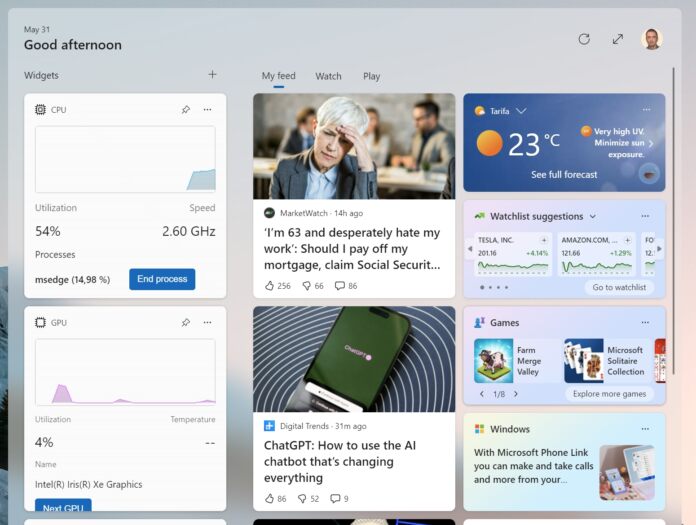
Task: Open Games widget more options
Action: (645, 323)
